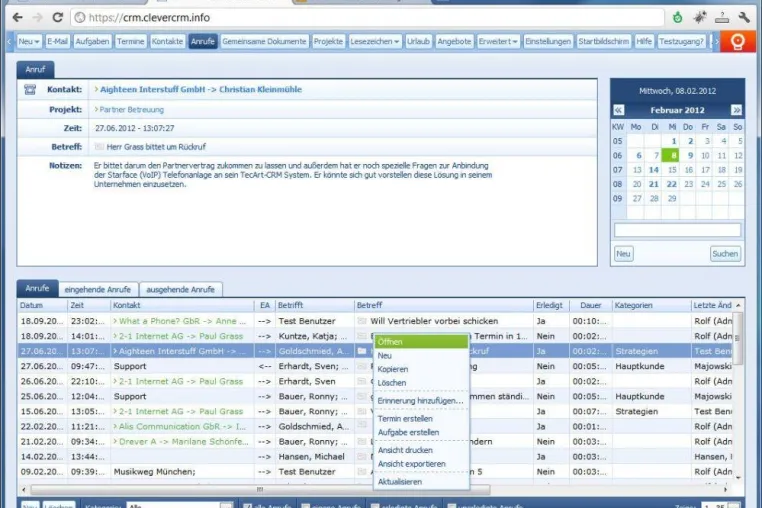
Task: Click the note icon in 'Will Vertriebler vorbei schicken' row
Action: click(x=362, y=321)
